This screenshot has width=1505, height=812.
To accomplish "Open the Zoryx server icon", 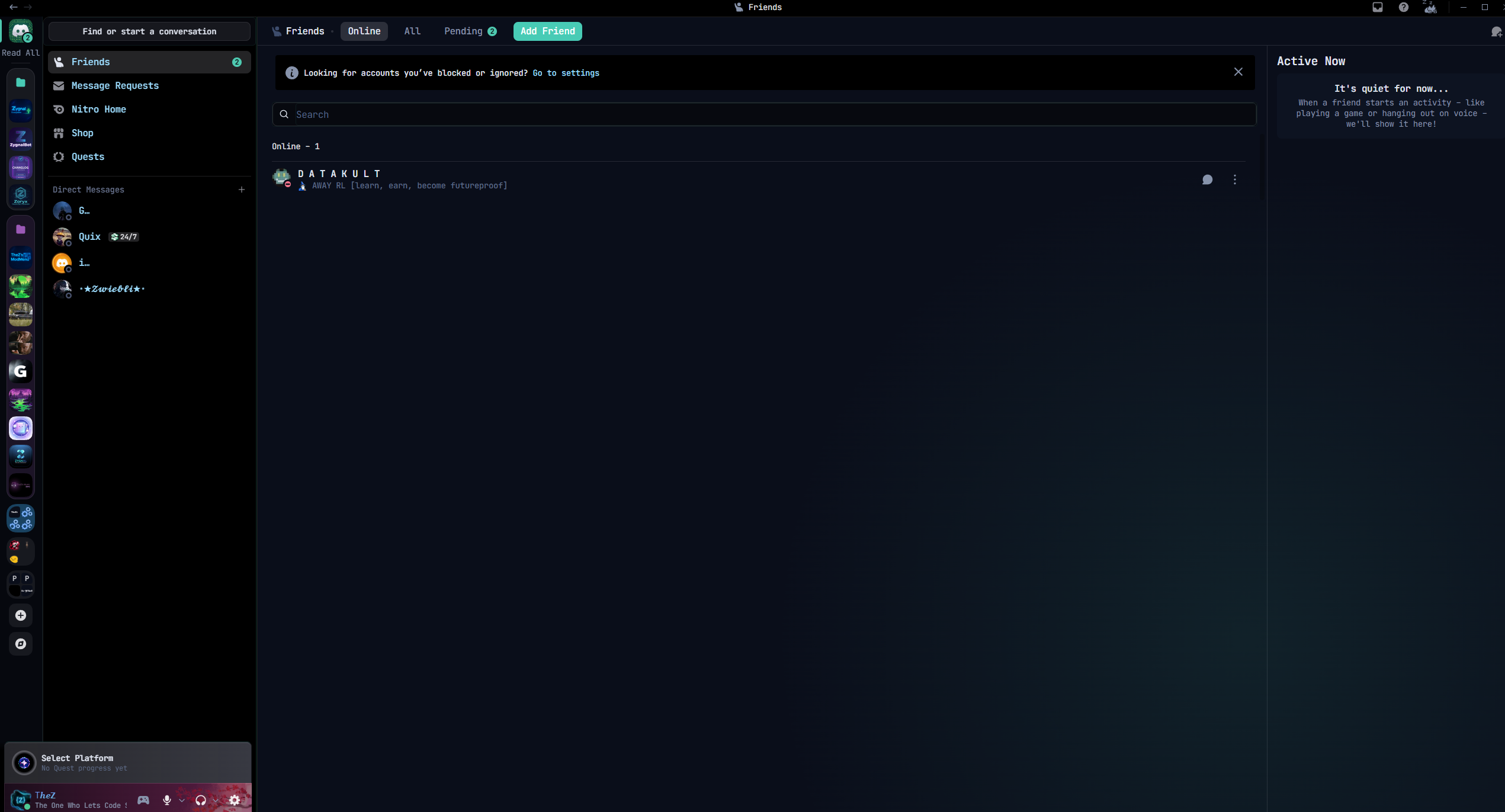I will (x=21, y=195).
